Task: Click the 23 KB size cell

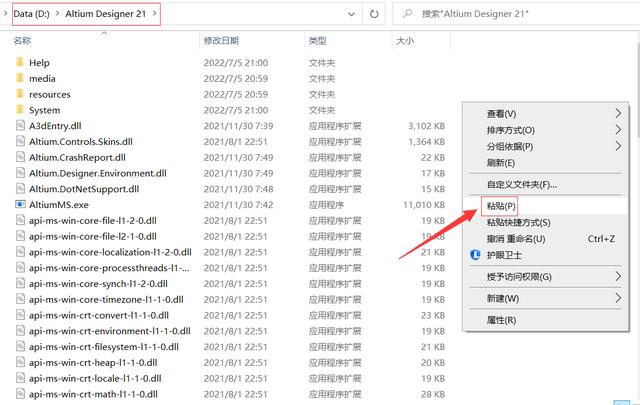Action: (x=433, y=315)
